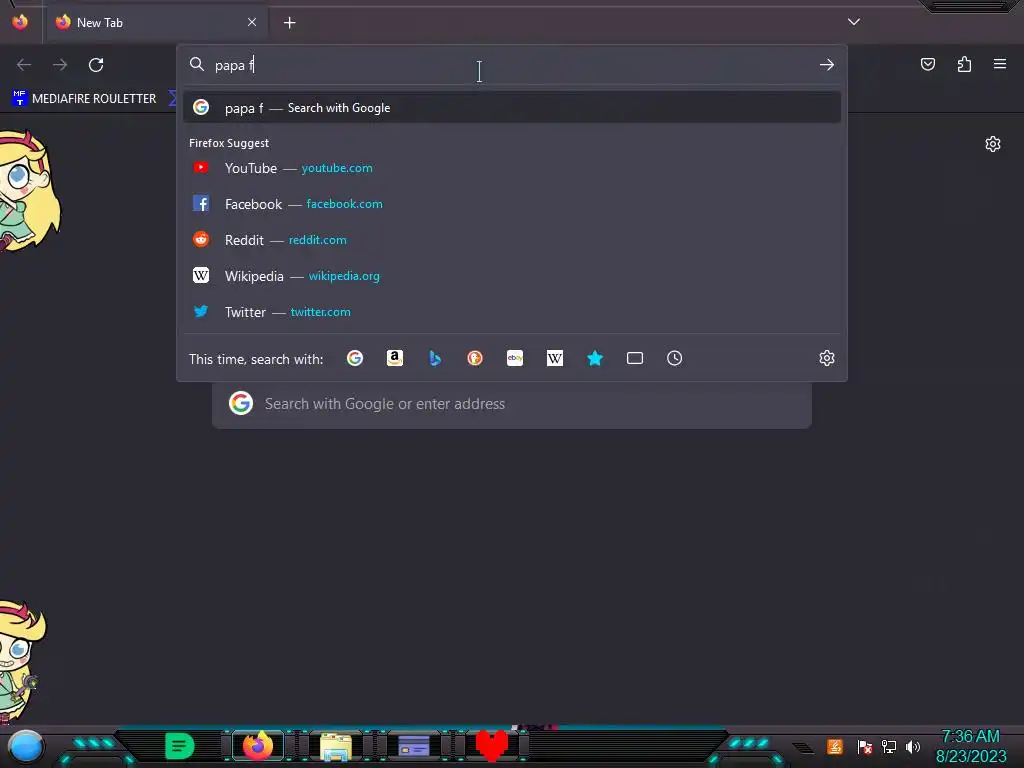Search history with the clock icon
Image resolution: width=1024 pixels, height=768 pixels.
[x=675, y=358]
